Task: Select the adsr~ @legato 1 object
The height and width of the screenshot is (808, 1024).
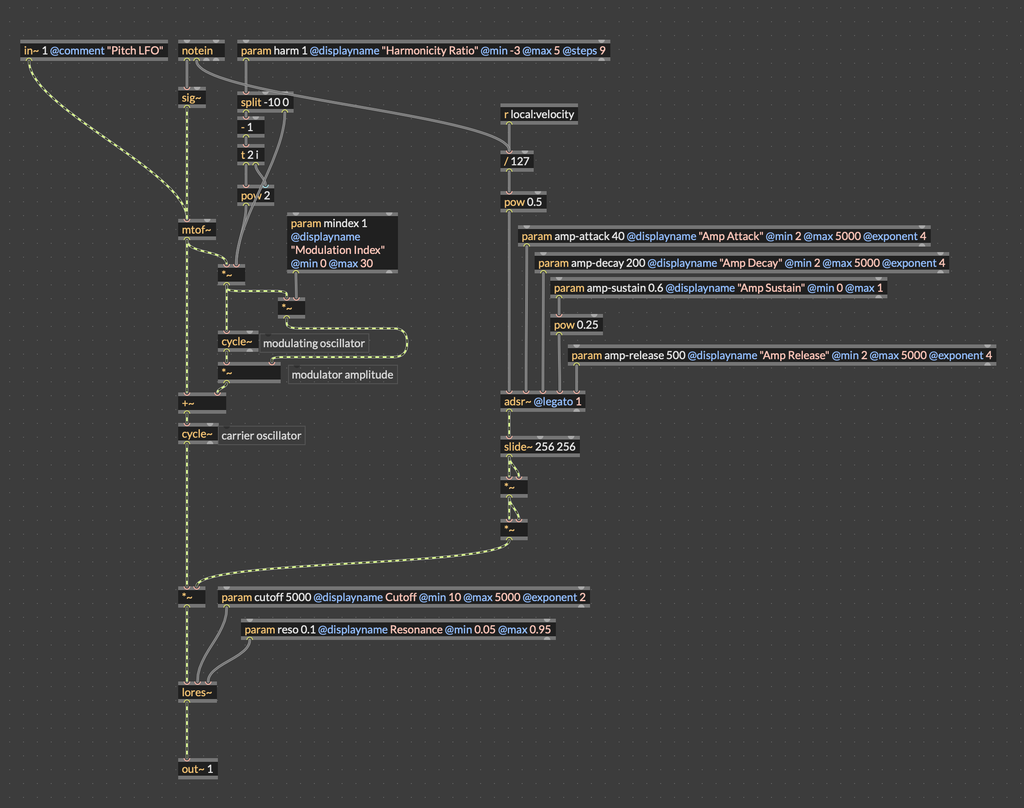Action: [x=543, y=402]
